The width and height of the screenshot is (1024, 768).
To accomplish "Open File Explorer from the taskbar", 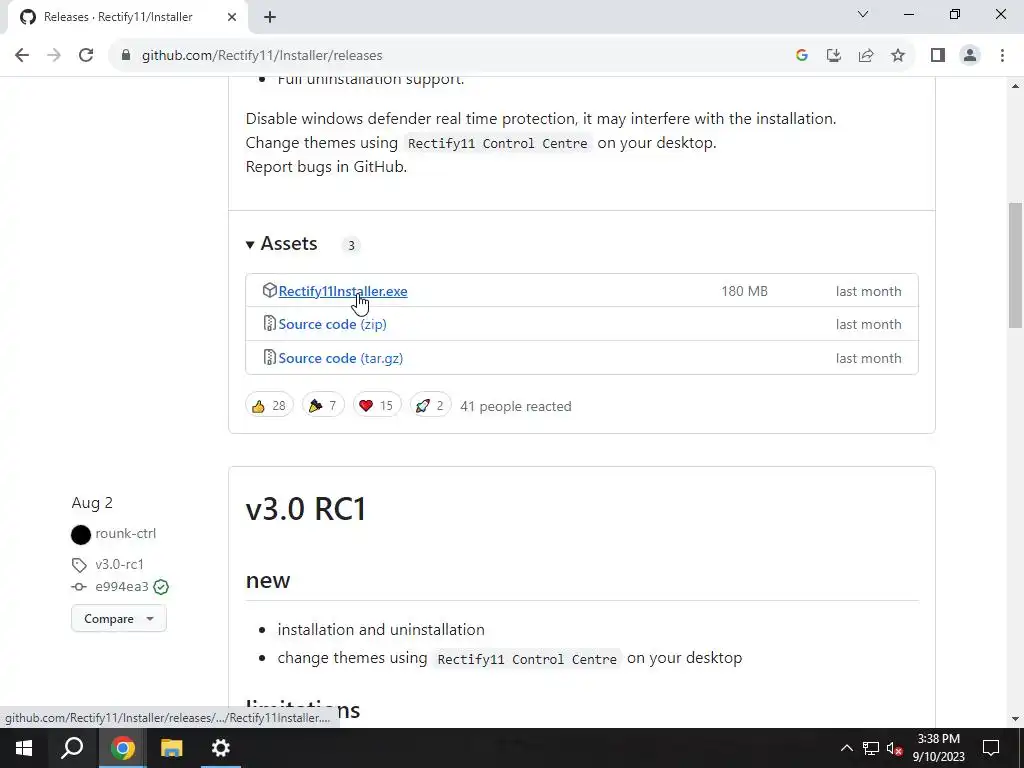I will [172, 748].
